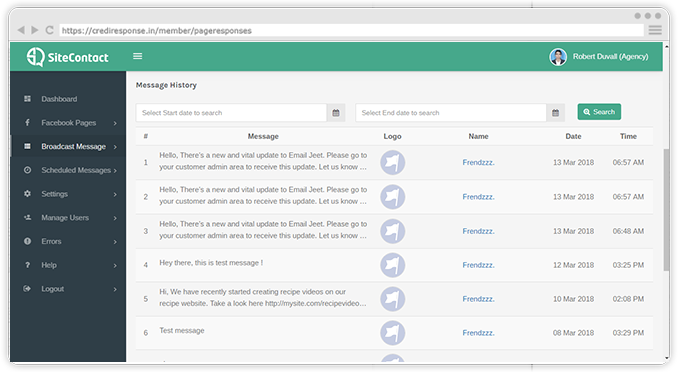Screen dimensions: 678x372
Task: Open Frendzzz. link in row 5
Action: coord(478,298)
